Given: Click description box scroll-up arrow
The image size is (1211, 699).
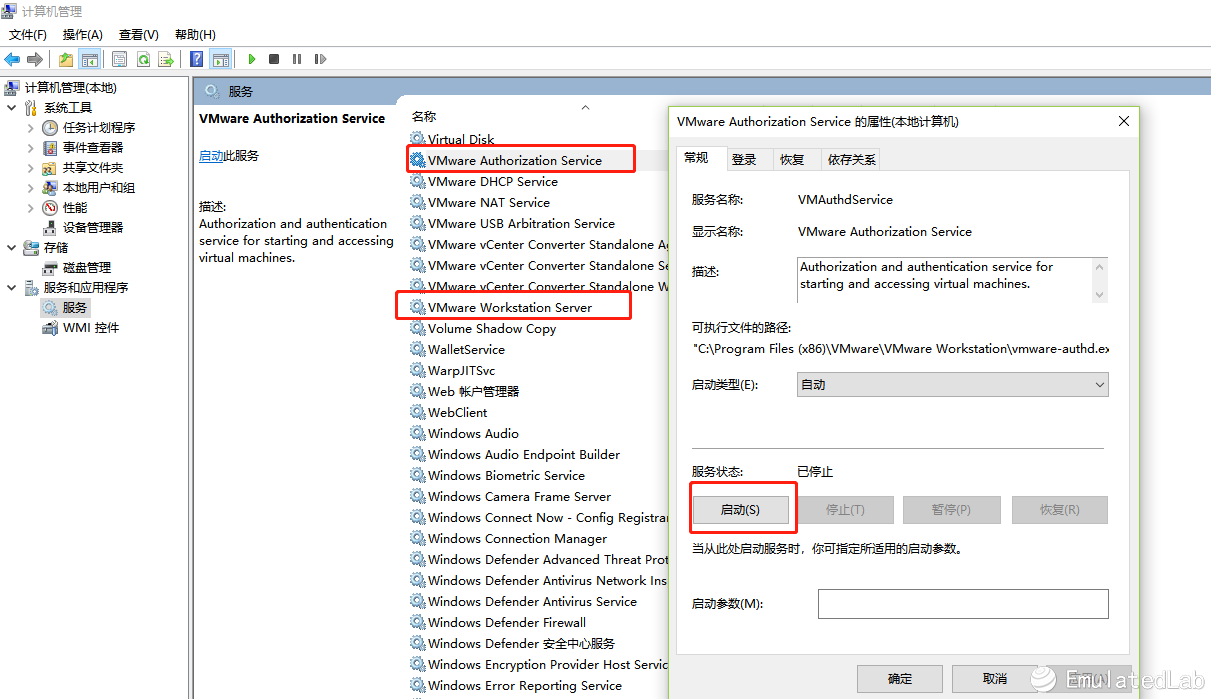Looking at the screenshot, I should [1101, 267].
